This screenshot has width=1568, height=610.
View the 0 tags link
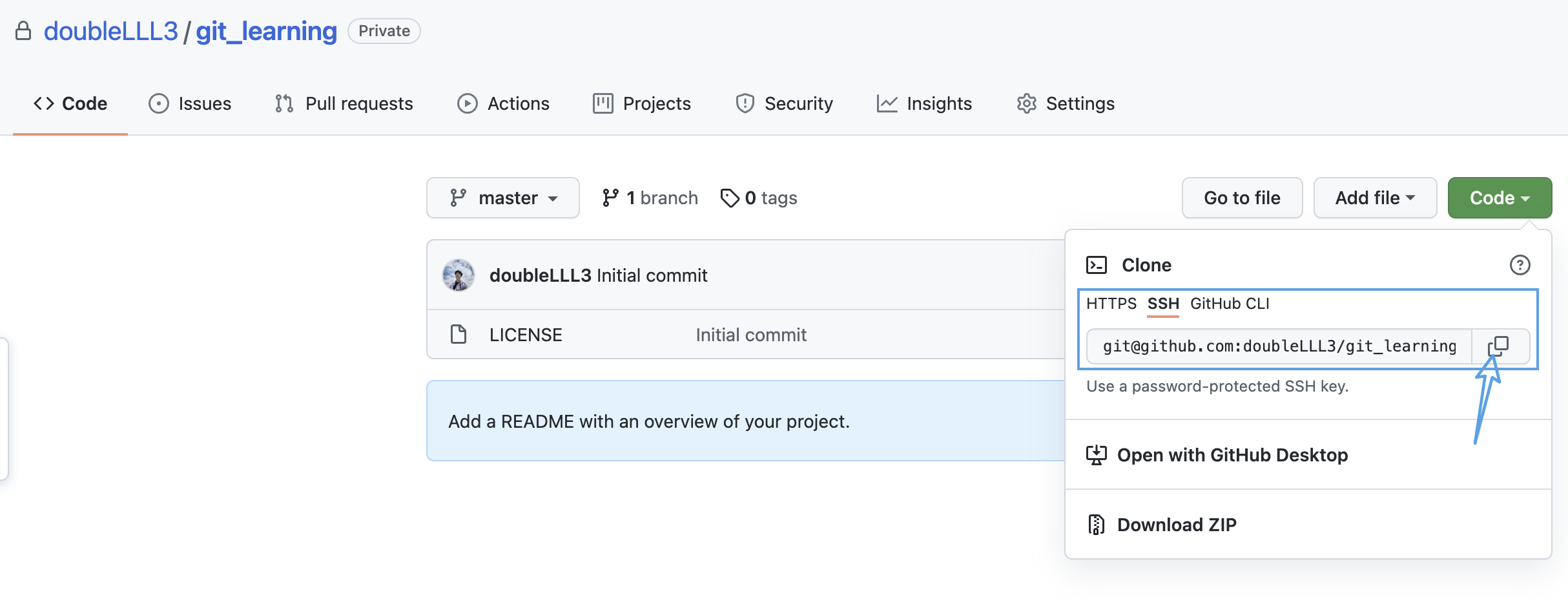759,198
